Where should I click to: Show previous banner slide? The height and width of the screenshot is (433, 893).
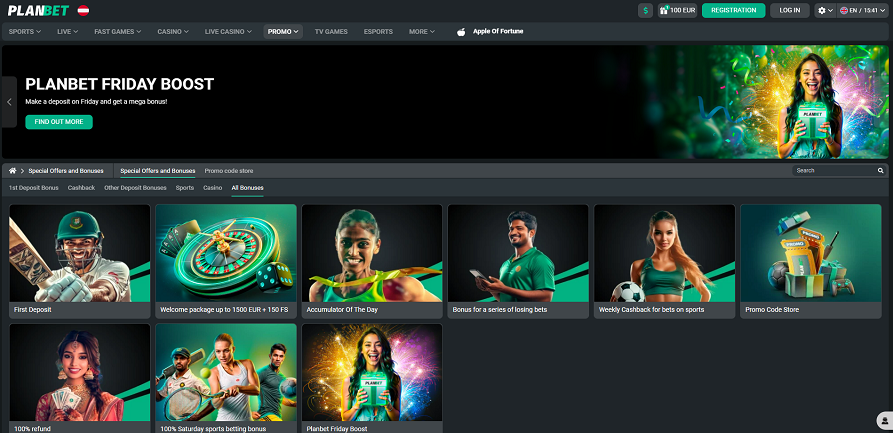pyautogui.click(x=9, y=102)
